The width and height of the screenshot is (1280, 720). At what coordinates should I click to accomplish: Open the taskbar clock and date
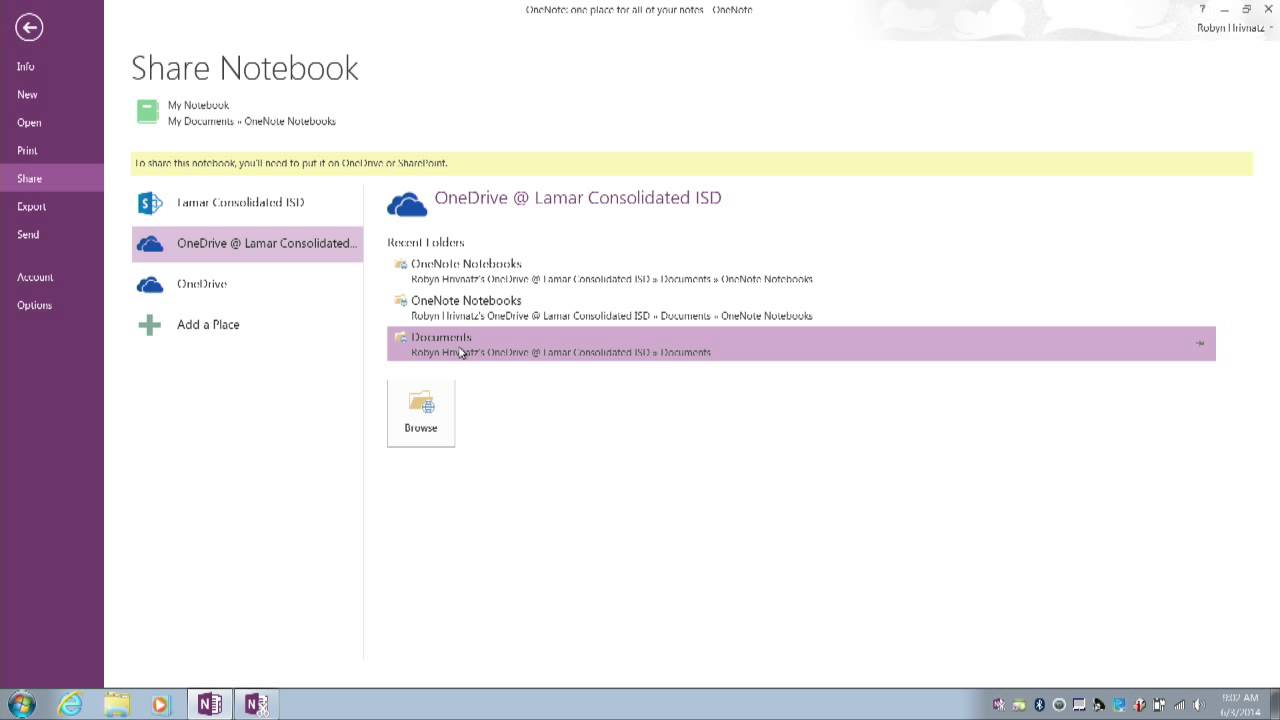pyautogui.click(x=1241, y=705)
